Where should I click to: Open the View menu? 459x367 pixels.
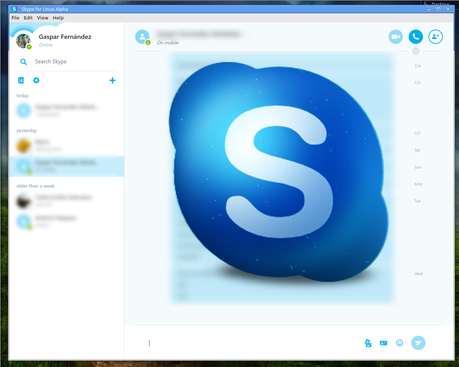click(43, 18)
